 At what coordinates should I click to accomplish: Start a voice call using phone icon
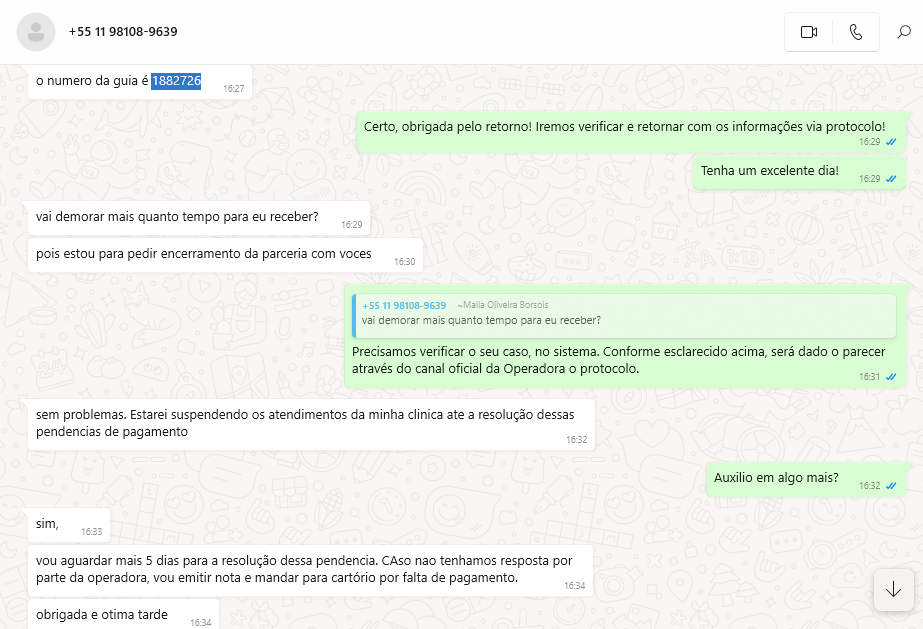point(856,32)
